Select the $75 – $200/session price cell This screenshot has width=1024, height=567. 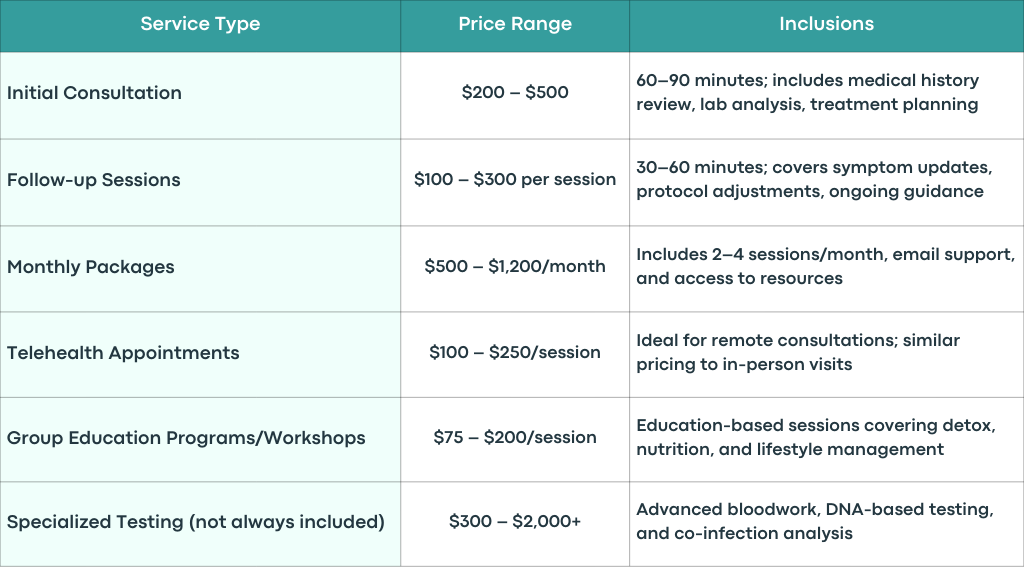click(515, 437)
